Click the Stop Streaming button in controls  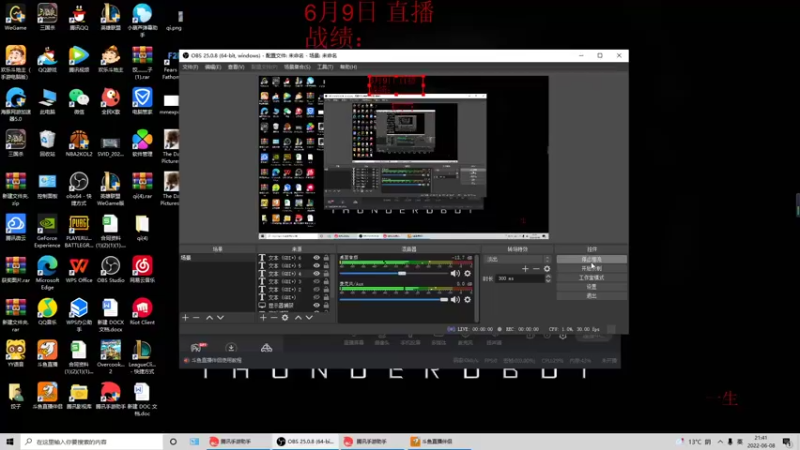pos(591,259)
